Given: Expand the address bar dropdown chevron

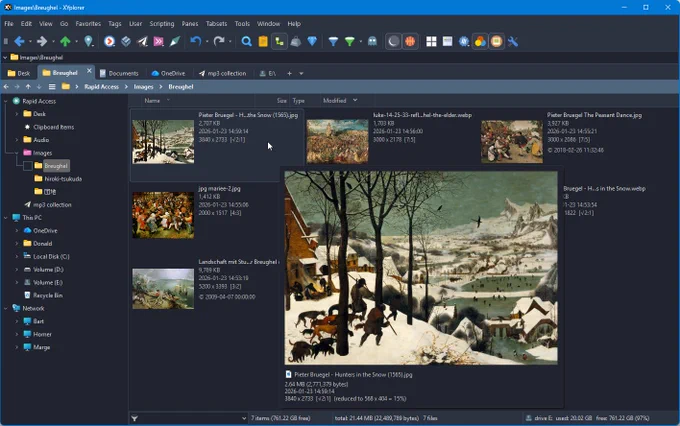Looking at the screenshot, I should [x=5, y=57].
